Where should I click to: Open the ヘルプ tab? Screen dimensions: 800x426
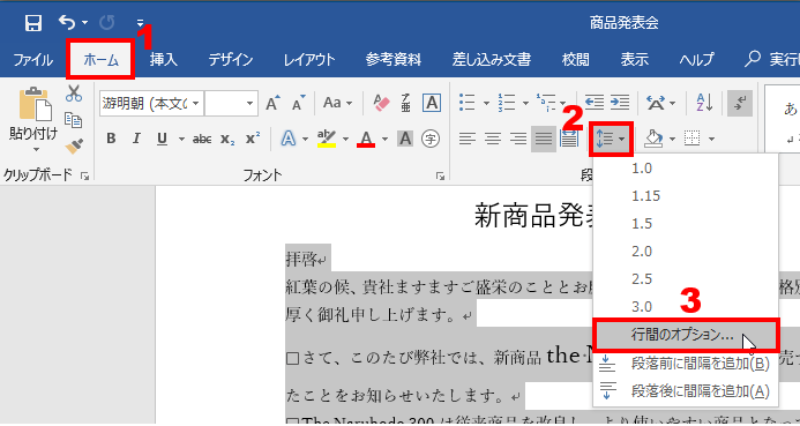click(696, 60)
